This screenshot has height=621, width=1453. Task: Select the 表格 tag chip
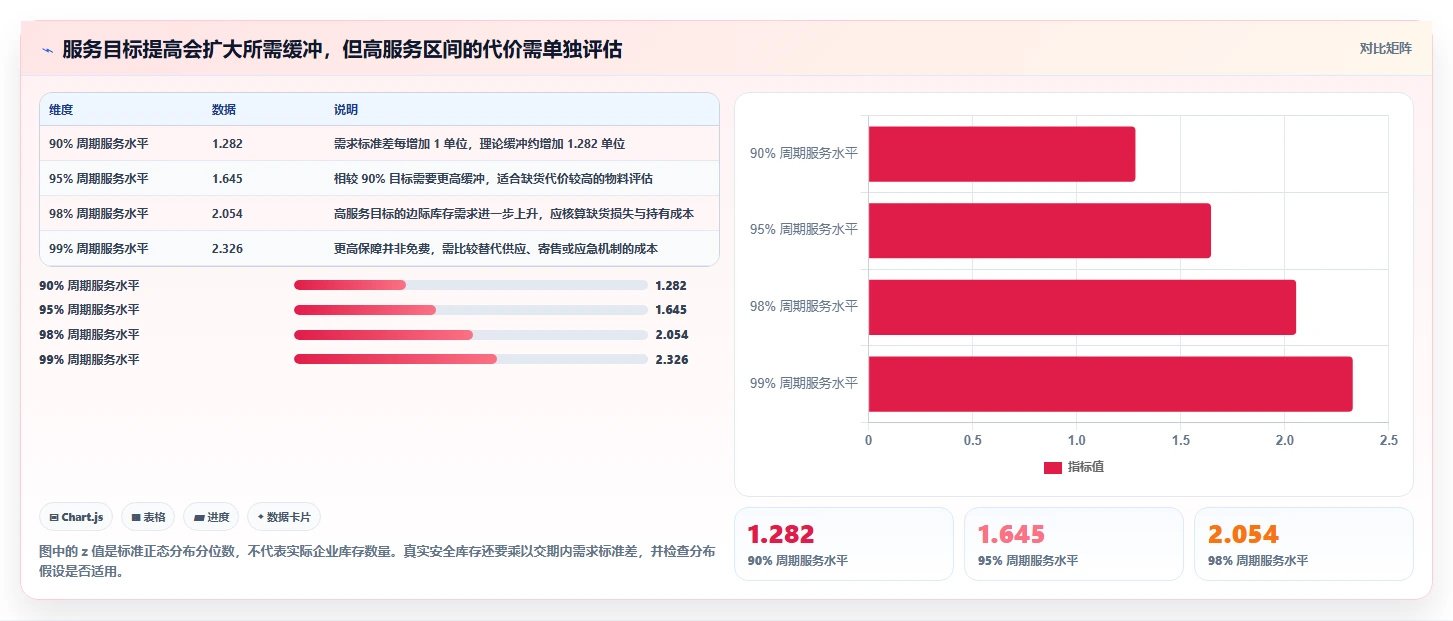(148, 517)
